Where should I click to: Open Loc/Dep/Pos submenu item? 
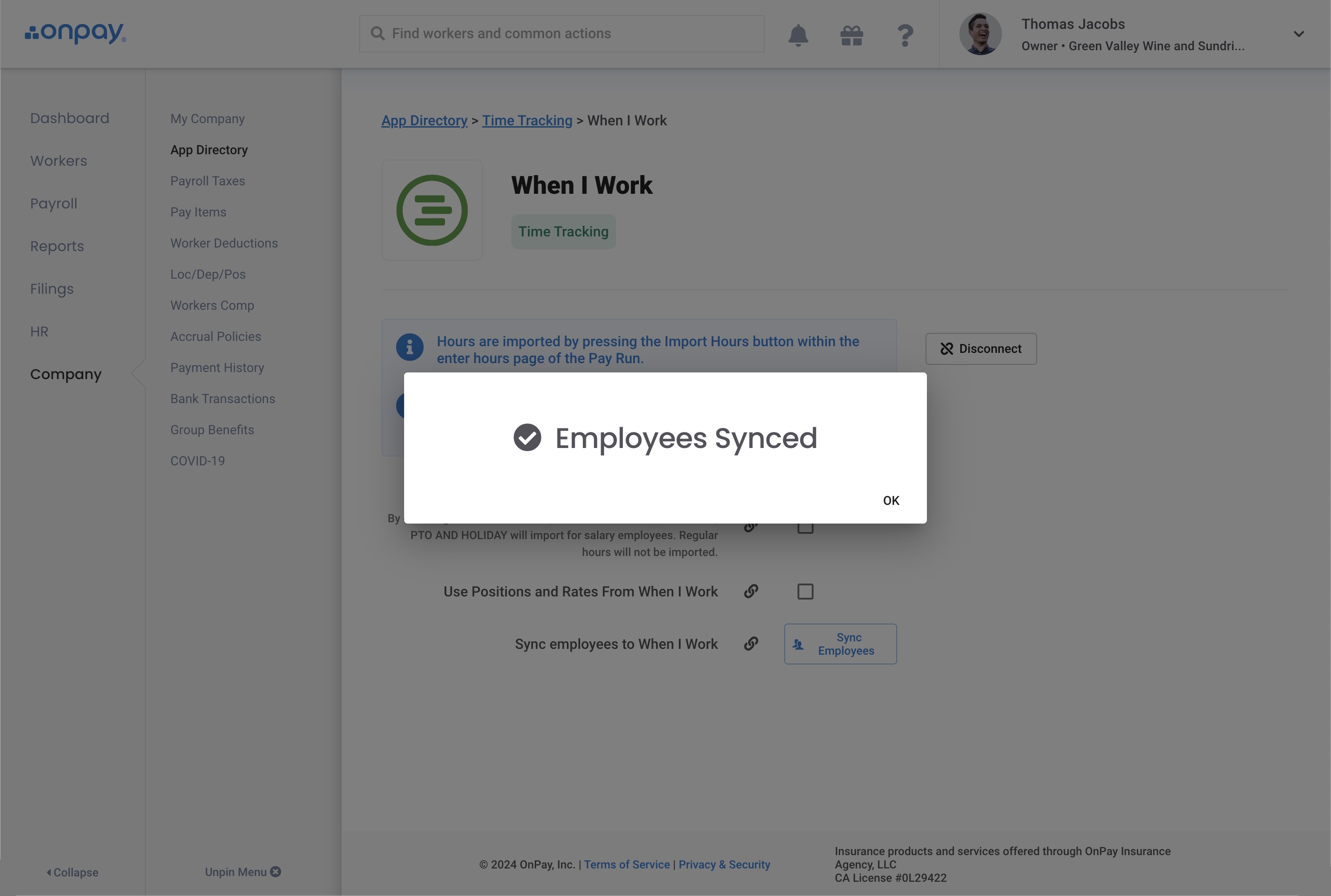(x=208, y=274)
